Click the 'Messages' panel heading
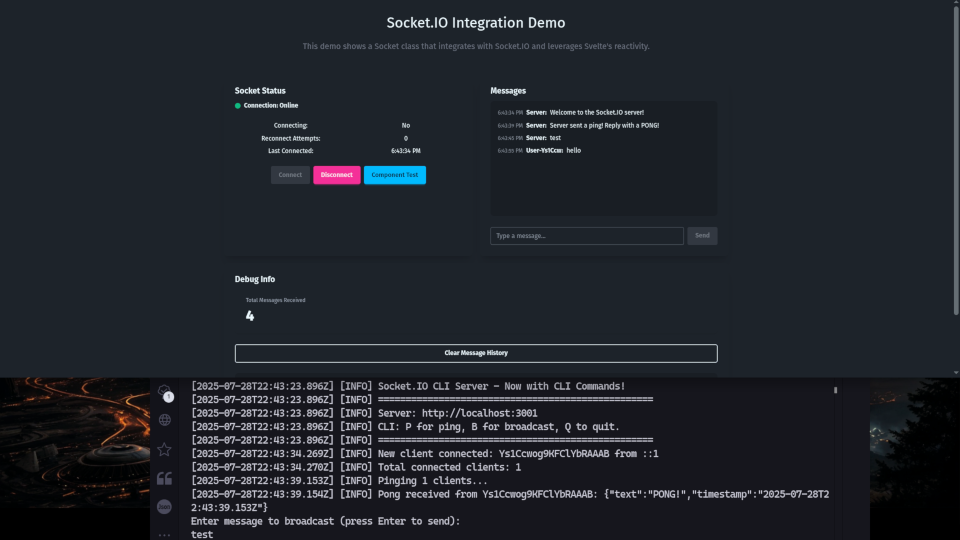This screenshot has width=960, height=540. [508, 91]
